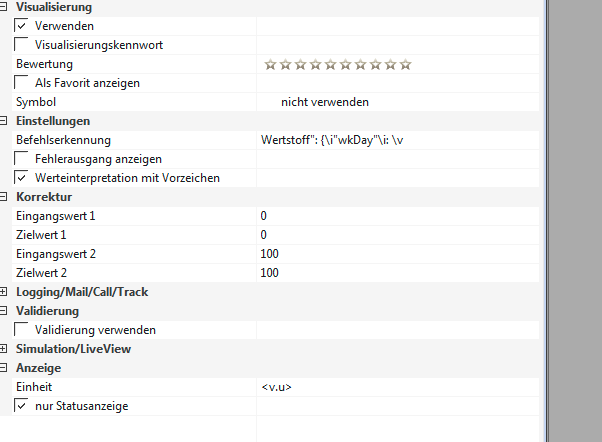Collapse the Visualisierung section

[x=6, y=7]
